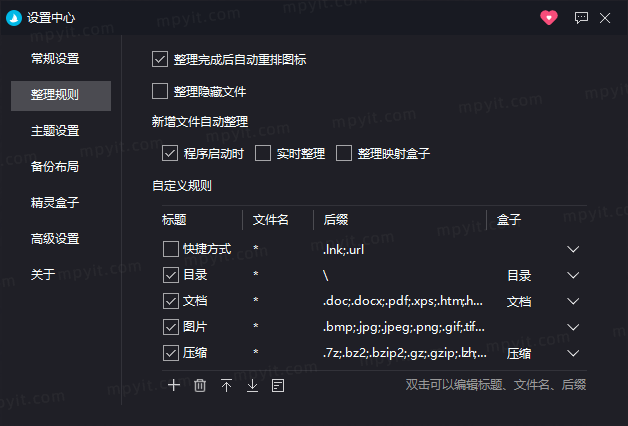This screenshot has width=628, height=426.
Task: Open 主题设置 section
Action: coord(55,131)
